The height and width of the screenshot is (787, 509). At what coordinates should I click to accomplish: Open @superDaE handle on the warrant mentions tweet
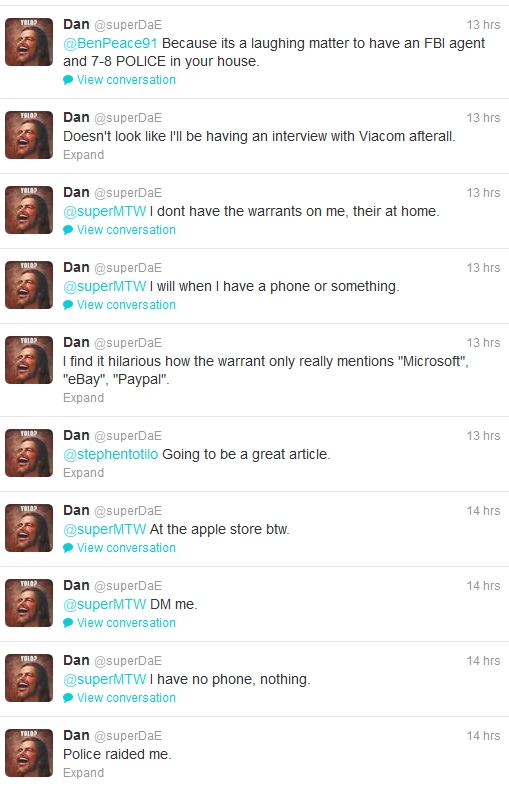coord(128,343)
